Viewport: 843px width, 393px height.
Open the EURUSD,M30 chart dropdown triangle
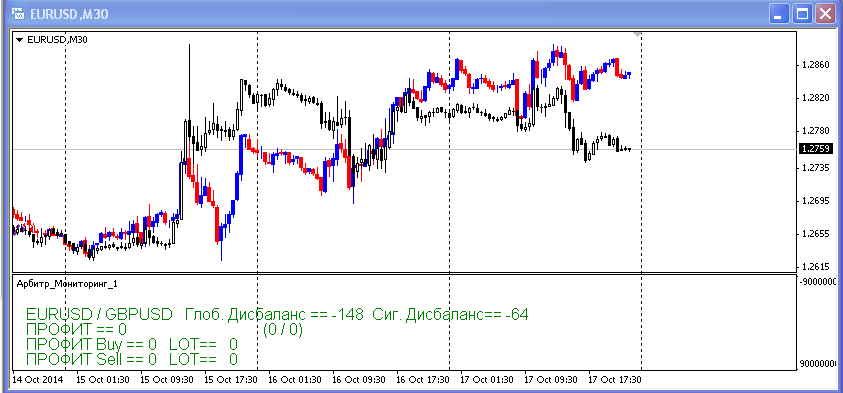tap(20, 39)
